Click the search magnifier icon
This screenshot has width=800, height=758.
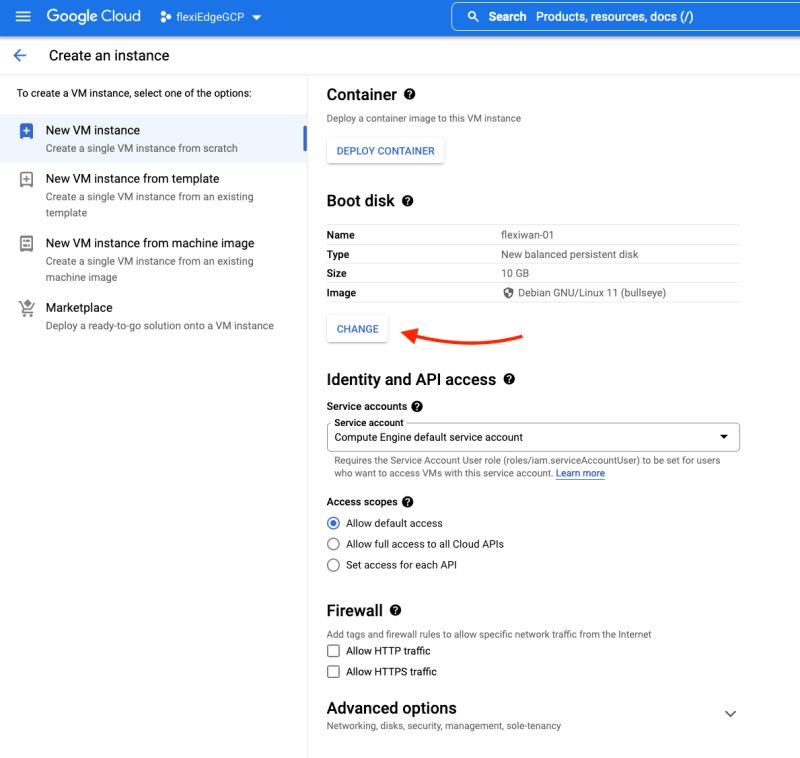[473, 16]
